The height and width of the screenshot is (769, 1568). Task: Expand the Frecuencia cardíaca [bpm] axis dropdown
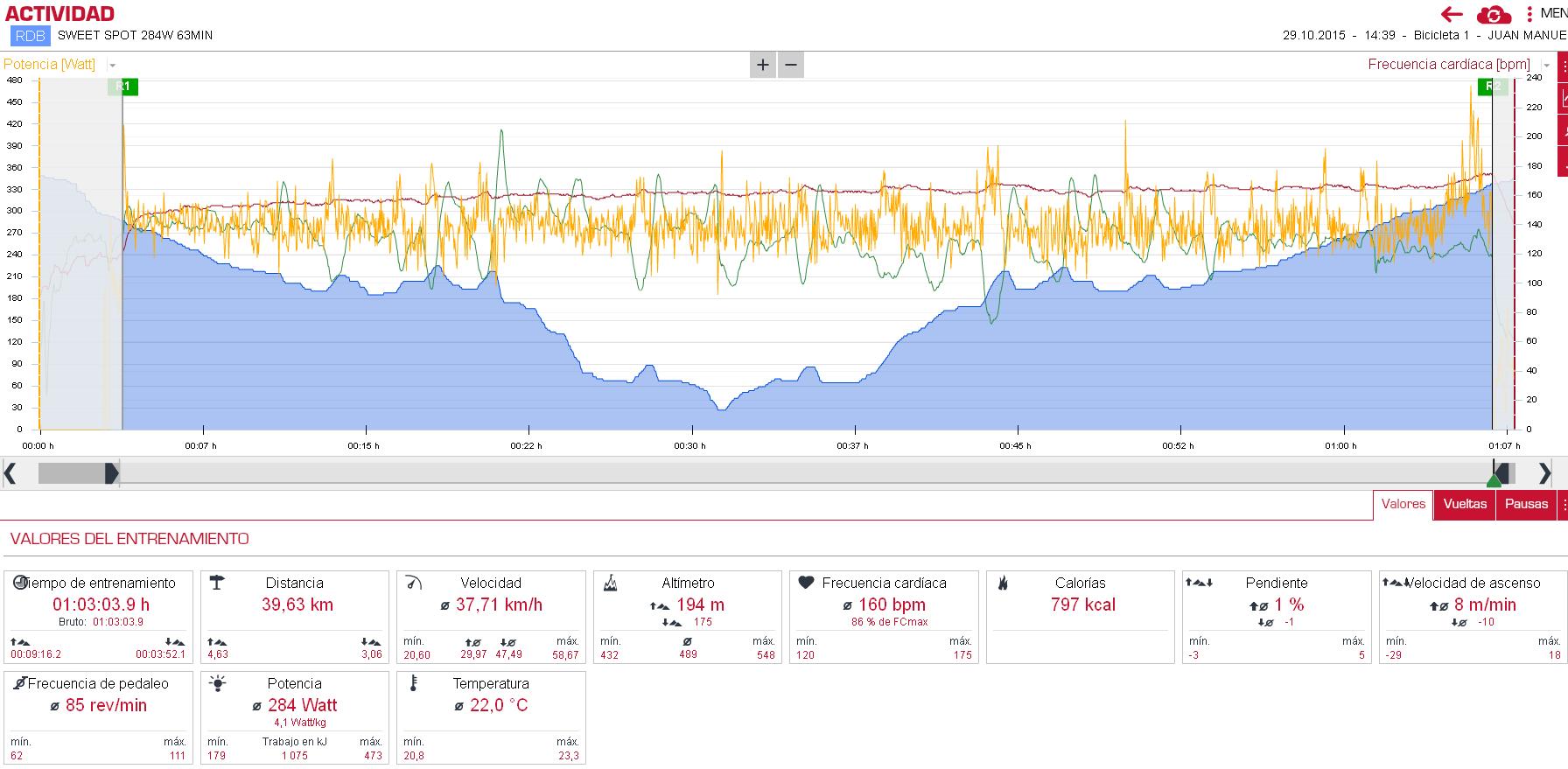pyautogui.click(x=1546, y=66)
